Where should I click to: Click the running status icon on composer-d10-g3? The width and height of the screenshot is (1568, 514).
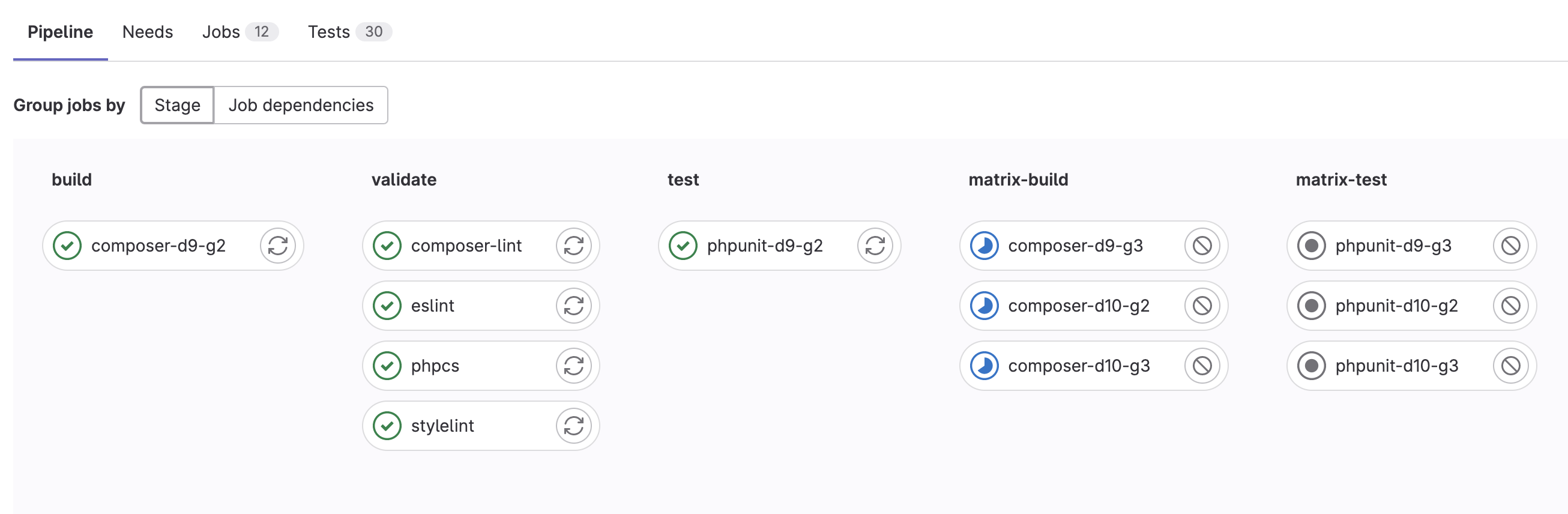pyautogui.click(x=985, y=366)
